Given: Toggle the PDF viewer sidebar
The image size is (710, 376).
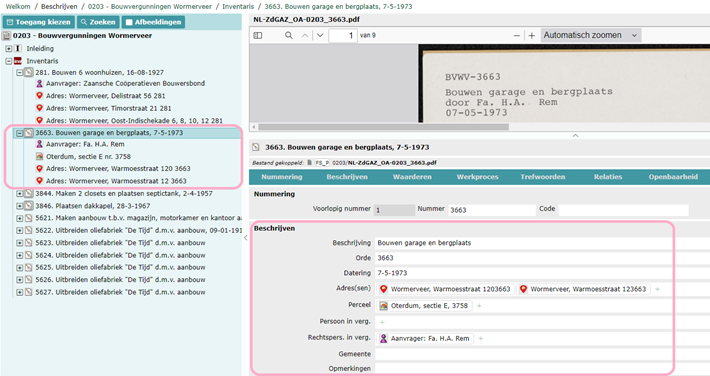Looking at the screenshot, I should click(258, 35).
